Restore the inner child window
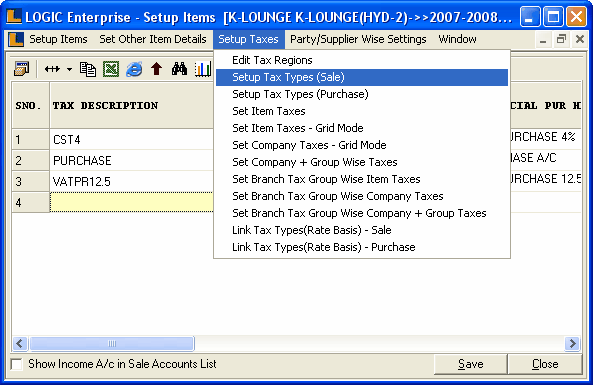The image size is (593, 385). pos(562,39)
